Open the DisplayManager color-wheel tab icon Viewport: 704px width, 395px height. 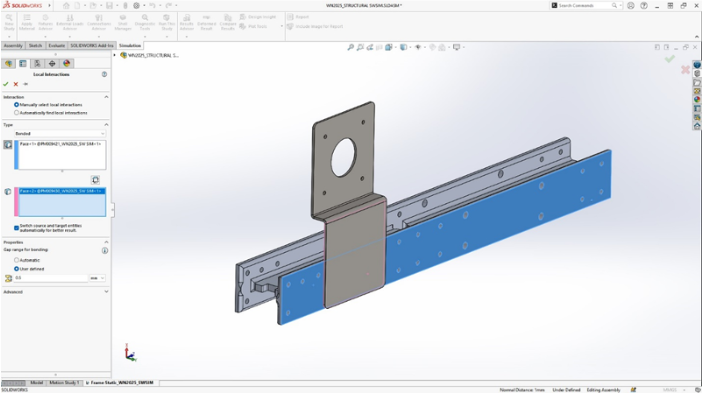click(x=66, y=63)
